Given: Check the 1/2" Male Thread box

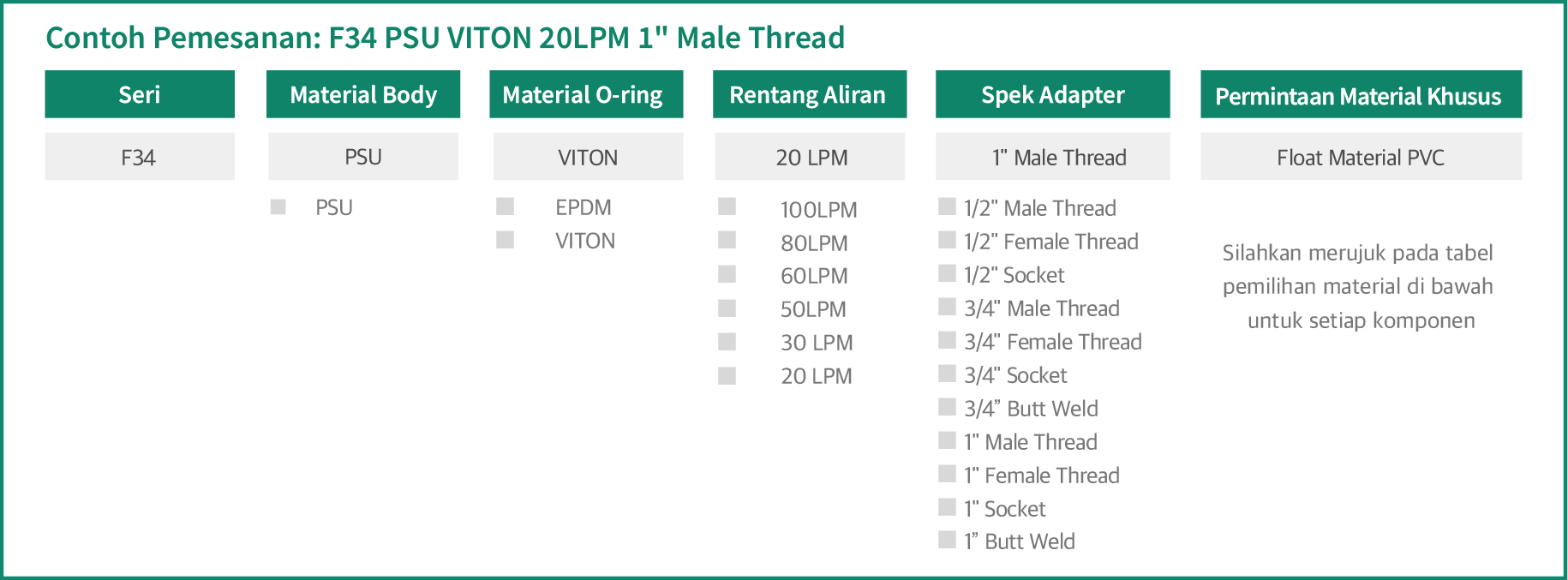Looking at the screenshot, I should coord(947,206).
